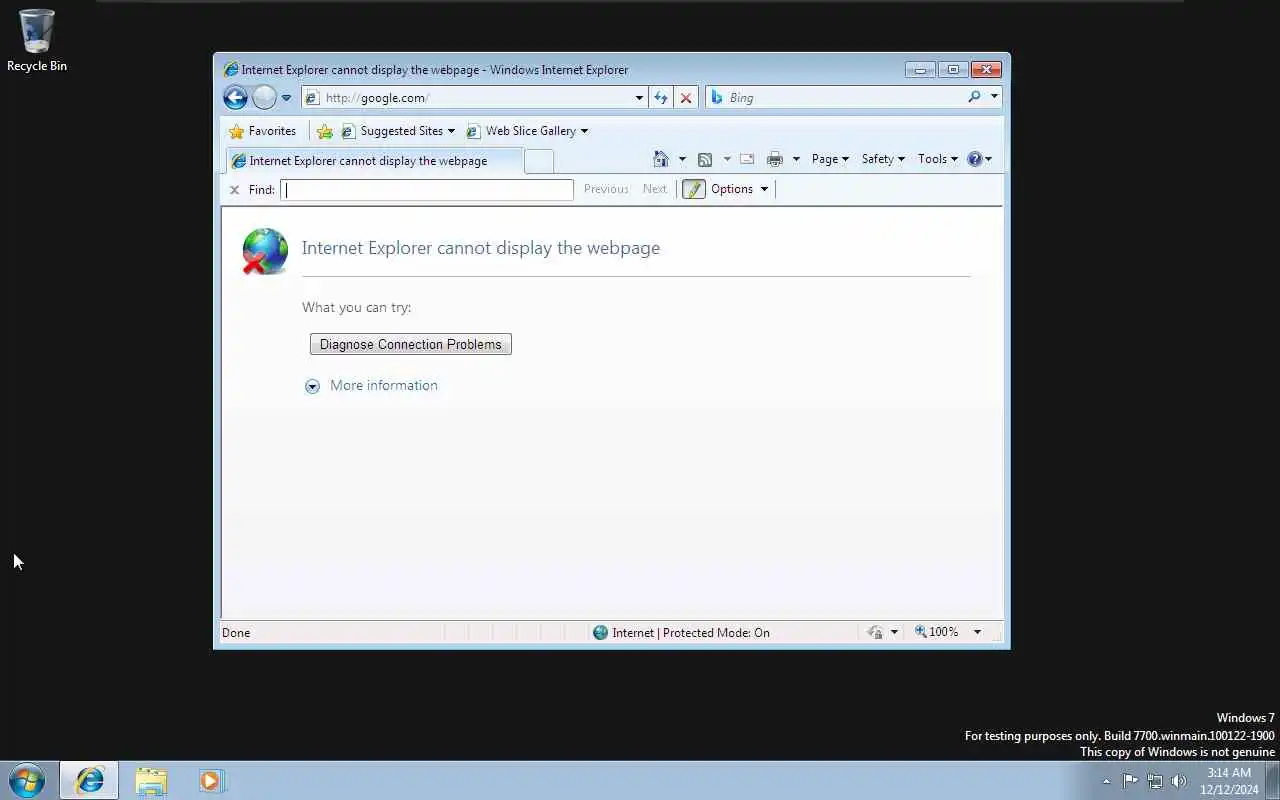
Task: Click the status bar security lock icon
Action: [x=875, y=632]
